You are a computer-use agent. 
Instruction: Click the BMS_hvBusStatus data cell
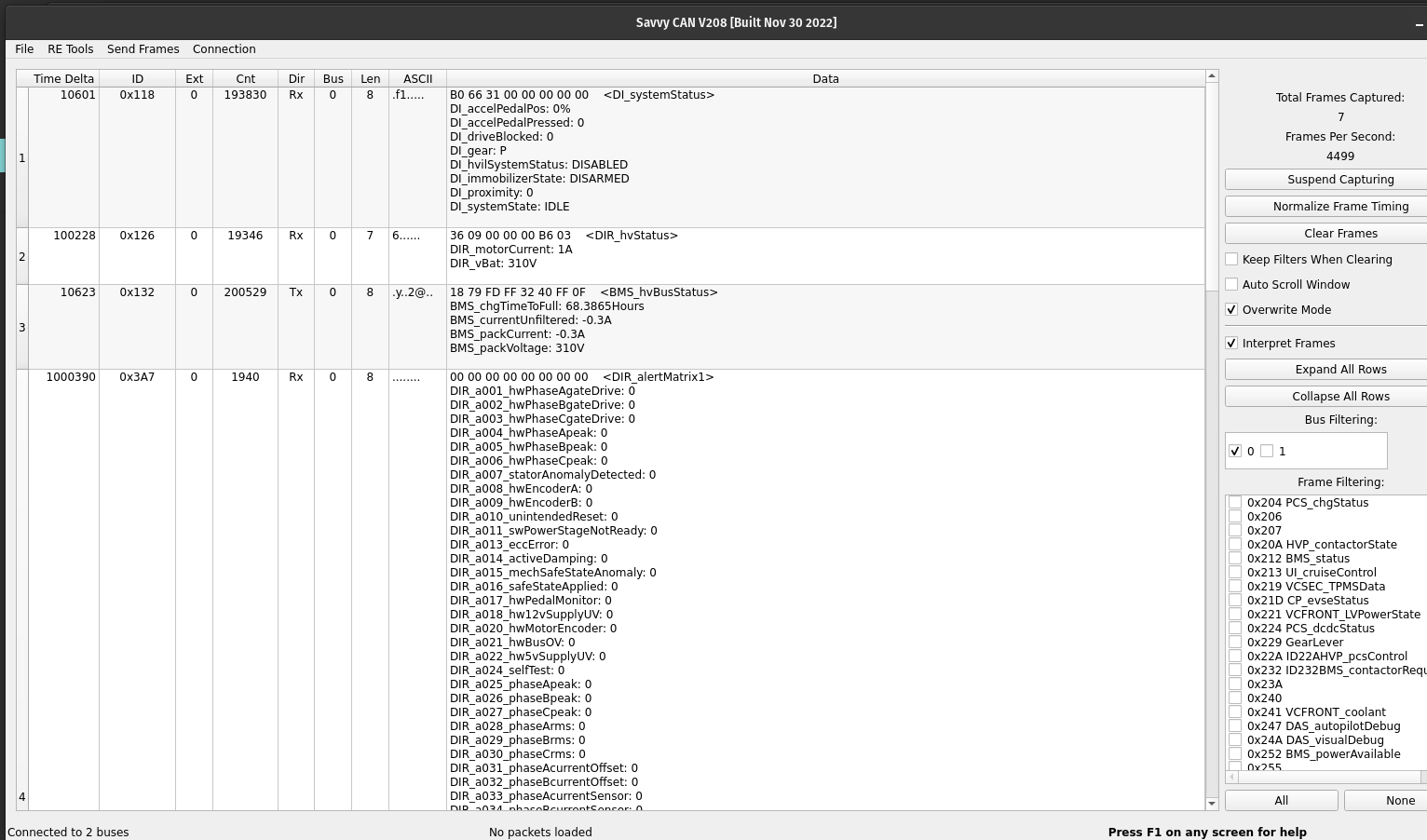click(825, 327)
